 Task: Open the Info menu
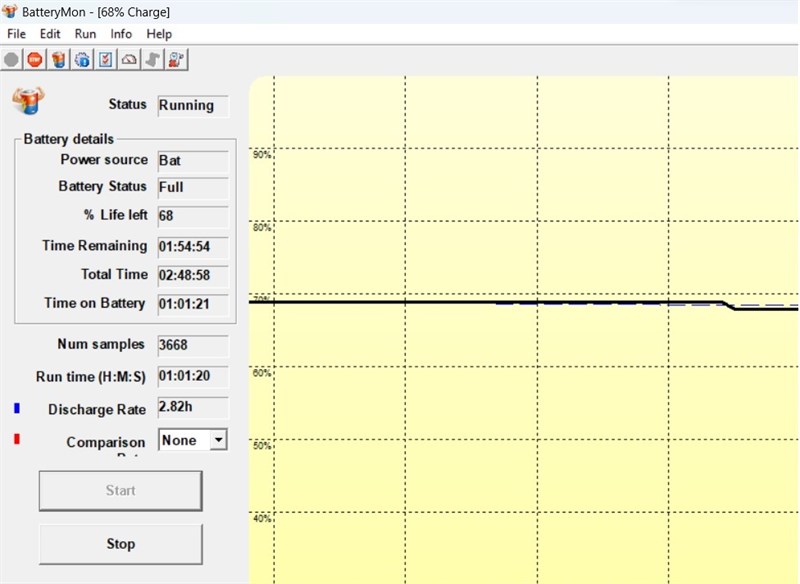pyautogui.click(x=121, y=34)
